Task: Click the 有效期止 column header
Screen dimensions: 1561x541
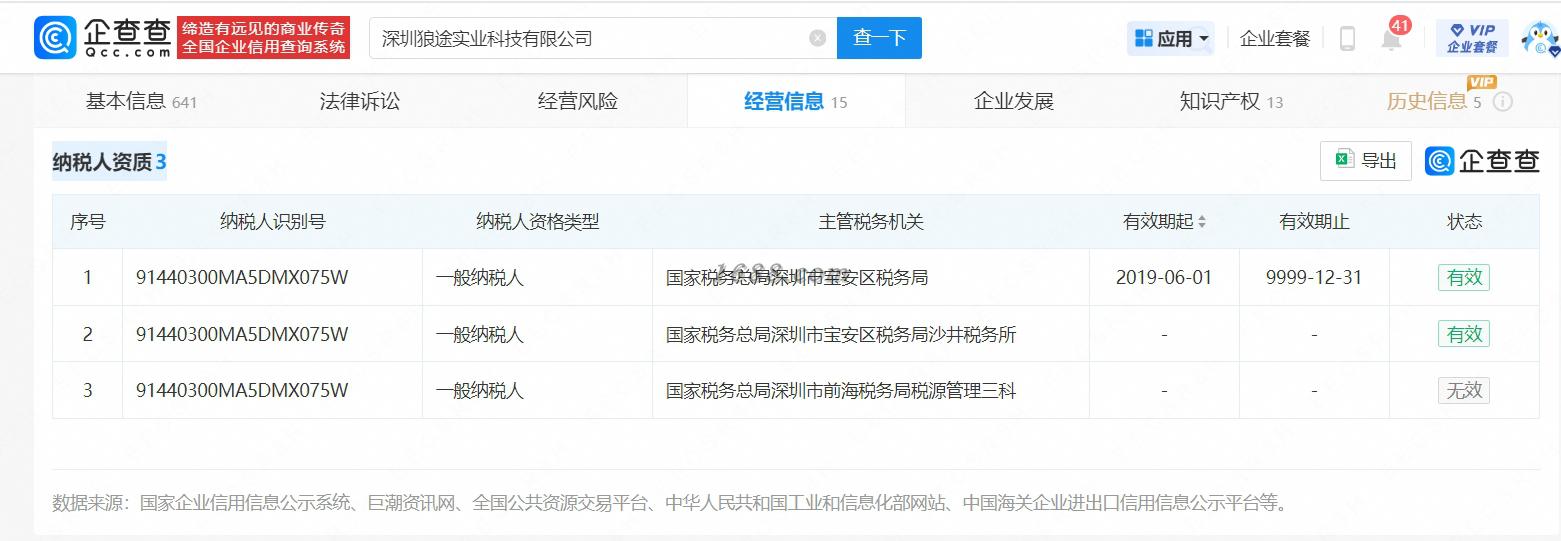Action: click(x=1314, y=222)
